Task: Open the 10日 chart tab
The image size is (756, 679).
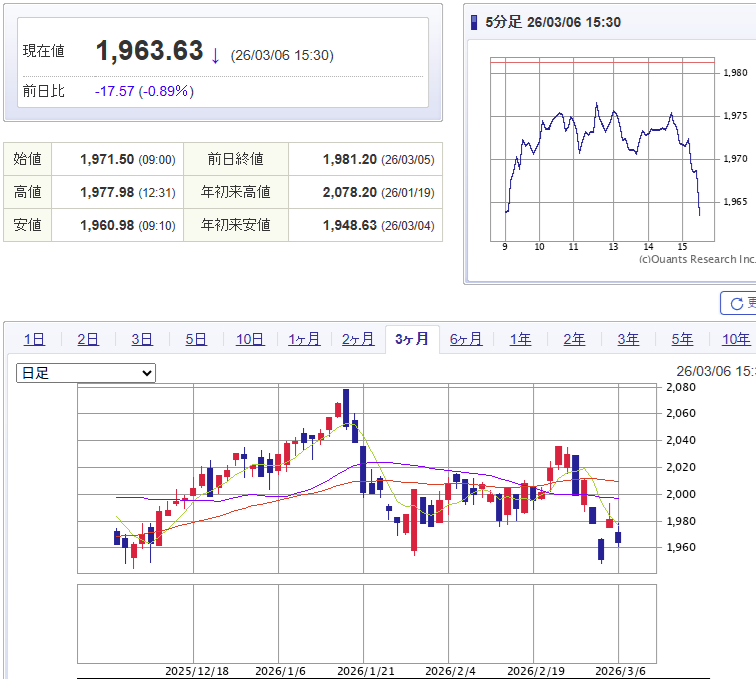Action: [250, 339]
